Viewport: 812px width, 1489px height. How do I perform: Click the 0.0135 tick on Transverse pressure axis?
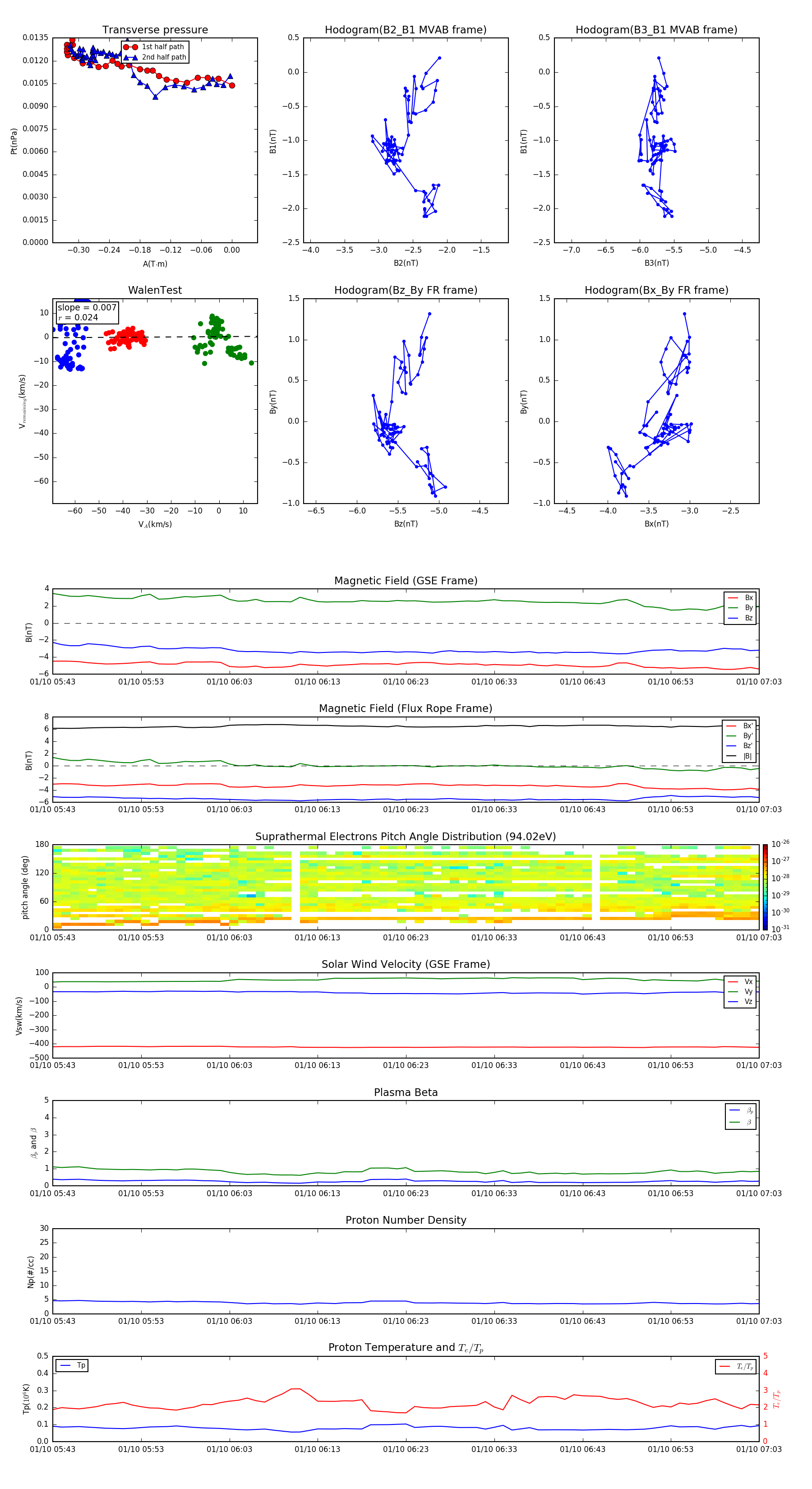click(x=35, y=37)
